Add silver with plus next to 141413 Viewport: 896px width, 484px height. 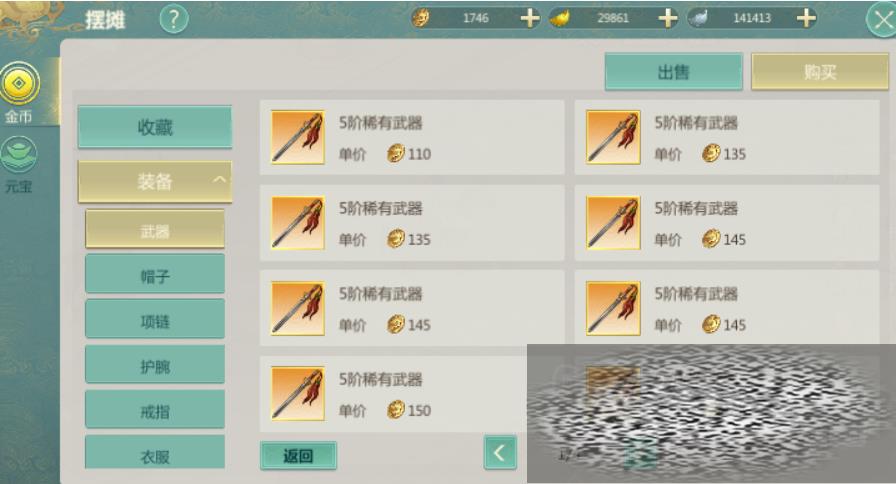806,18
